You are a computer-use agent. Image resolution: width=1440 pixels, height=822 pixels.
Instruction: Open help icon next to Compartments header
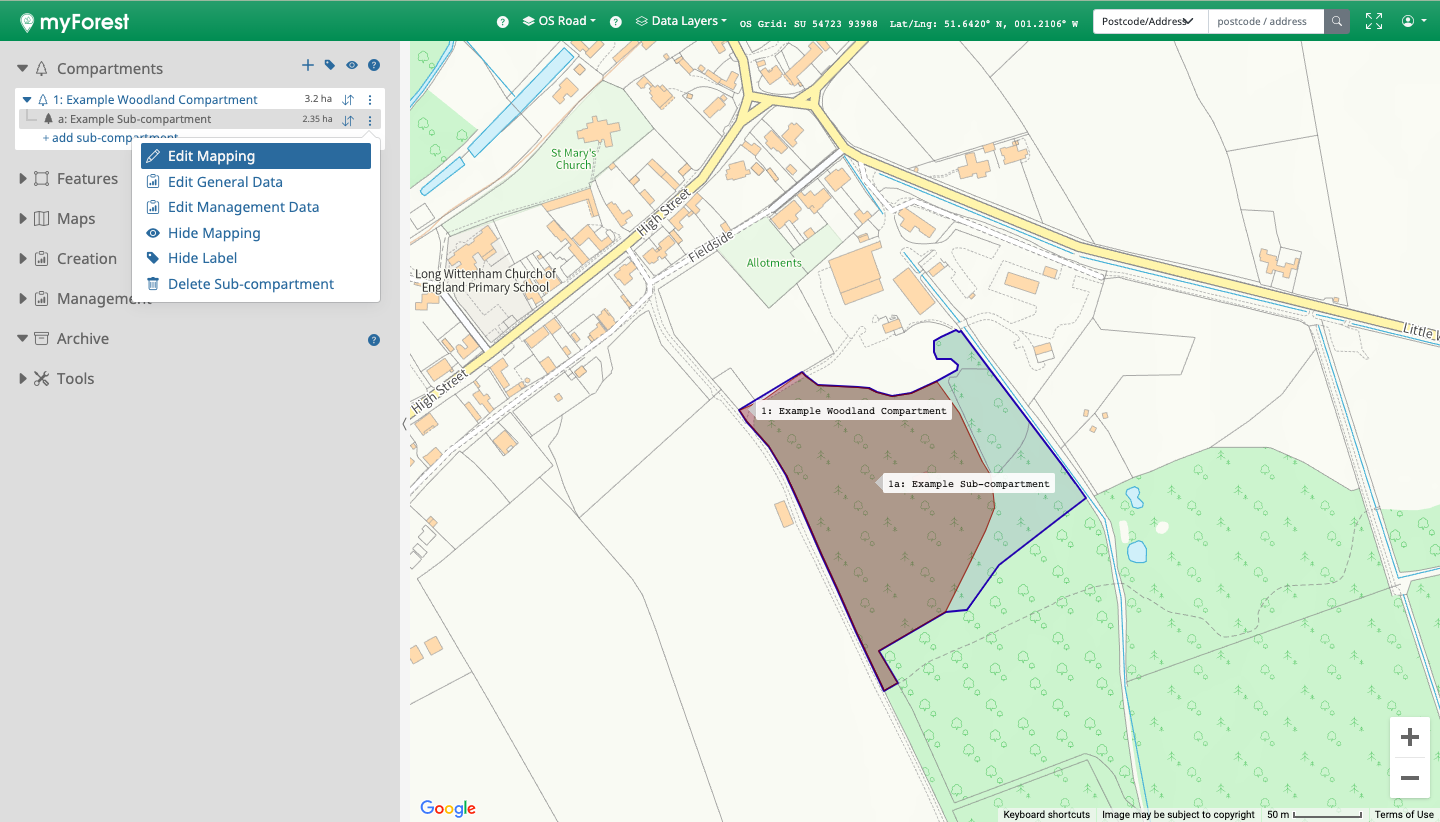pyautogui.click(x=374, y=66)
